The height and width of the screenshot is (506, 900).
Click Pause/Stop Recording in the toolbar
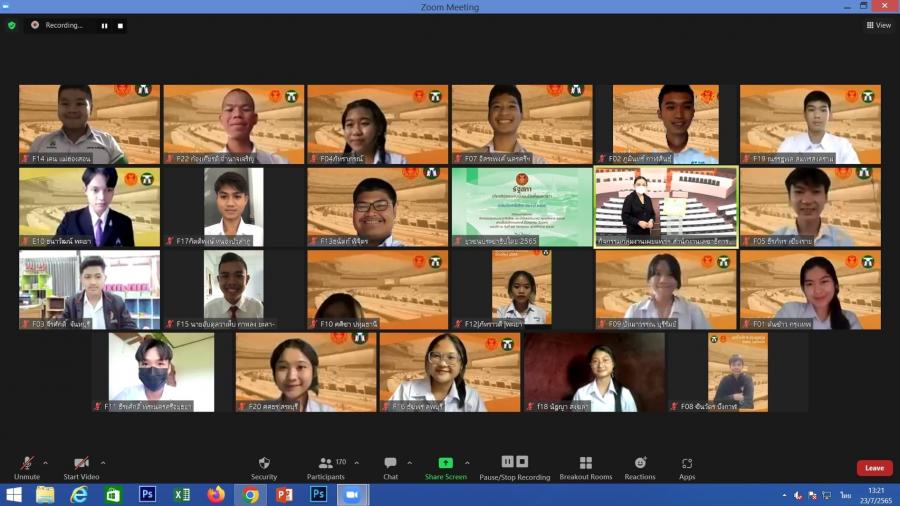[x=514, y=467]
